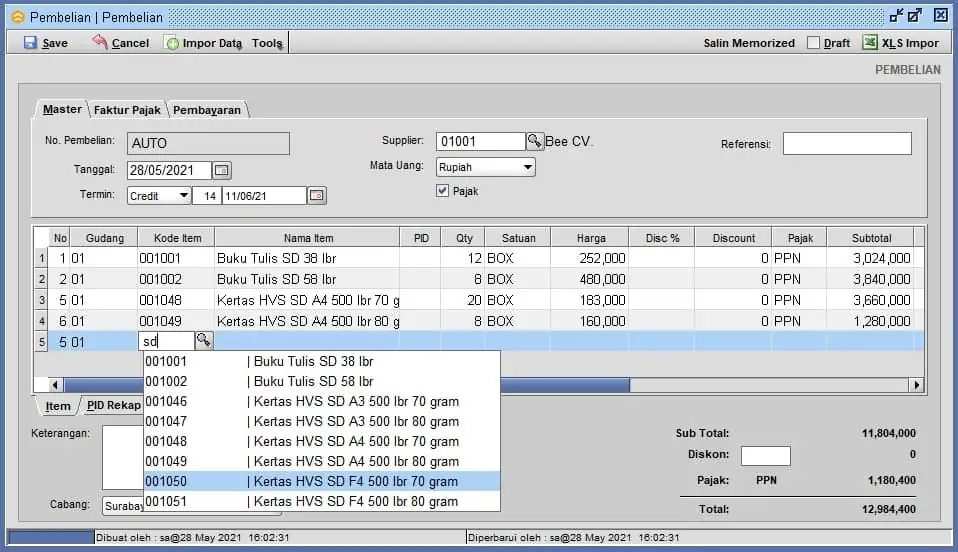958x552 pixels.
Task: Switch to the Faktur Pajak tab
Action: pos(127,110)
